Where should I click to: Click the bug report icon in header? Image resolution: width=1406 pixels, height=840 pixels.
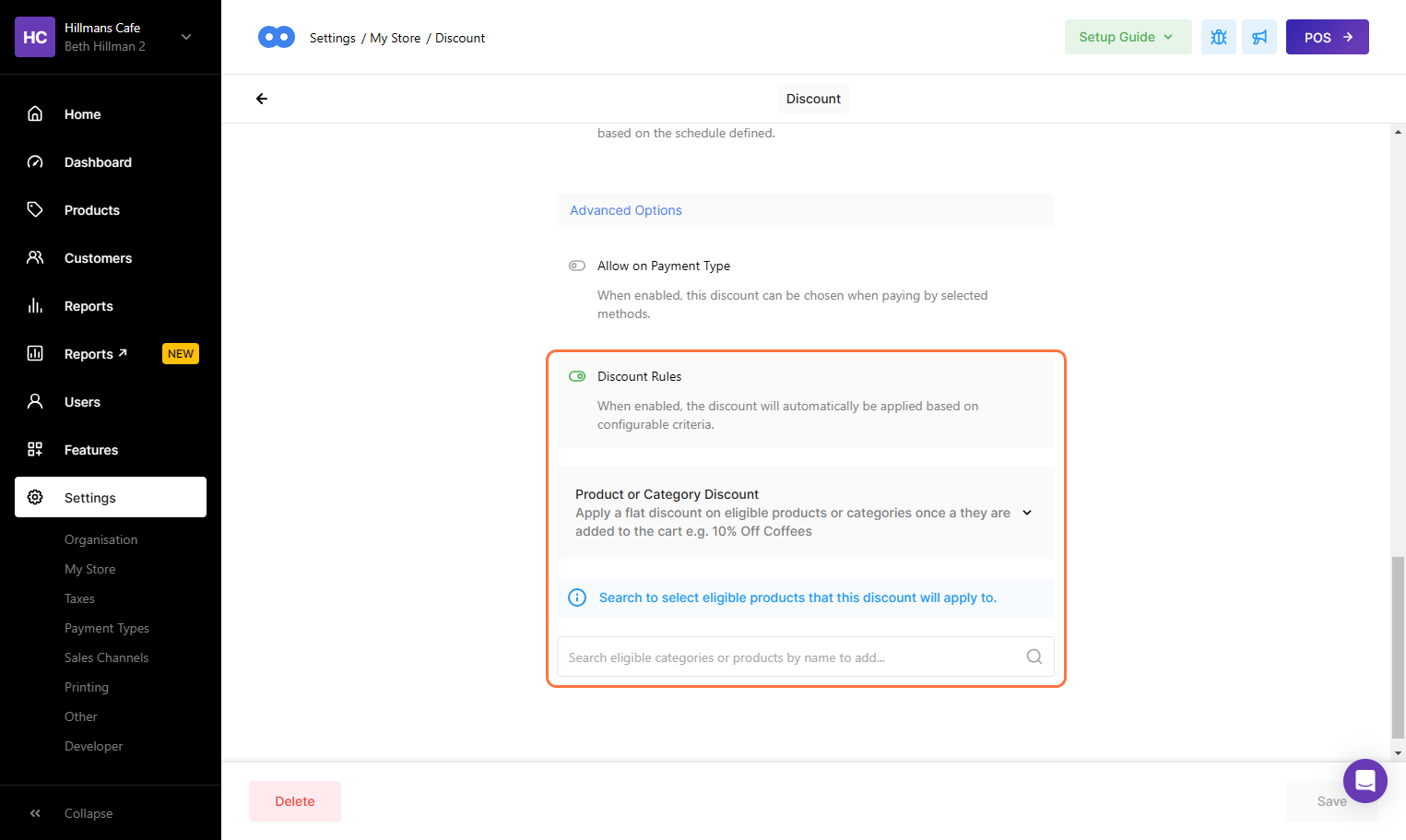(1218, 37)
